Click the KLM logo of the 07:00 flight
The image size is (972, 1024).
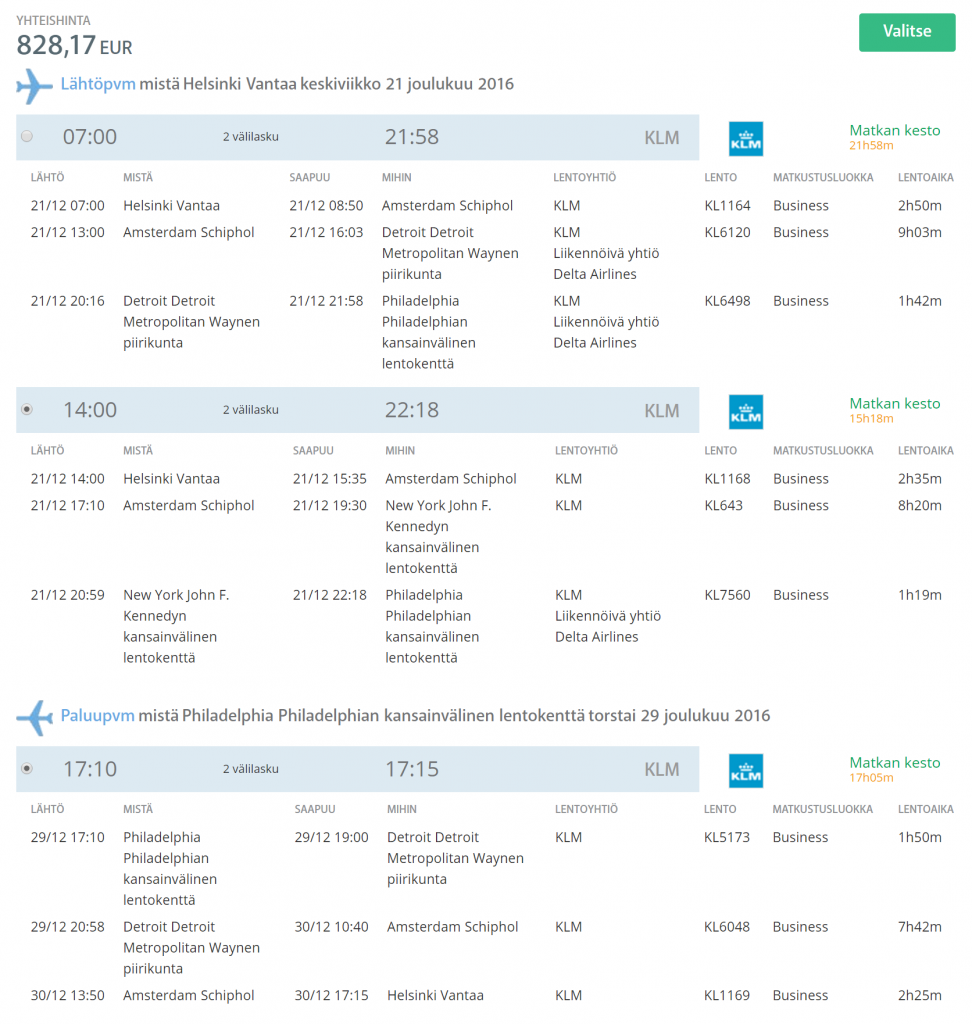pos(745,138)
